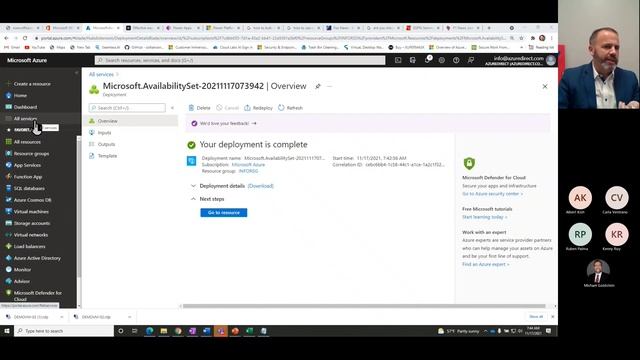Select the Template menu item

point(131,156)
